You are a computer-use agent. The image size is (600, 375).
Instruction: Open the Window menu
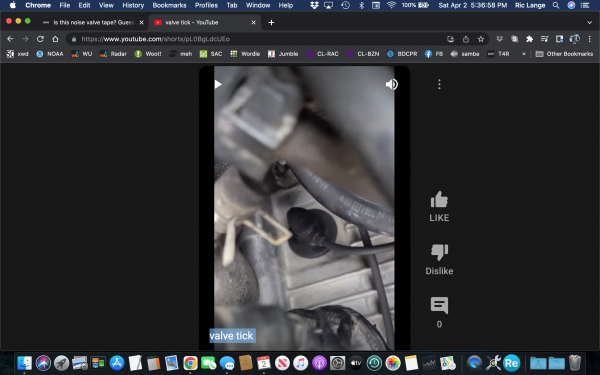pos(258,5)
